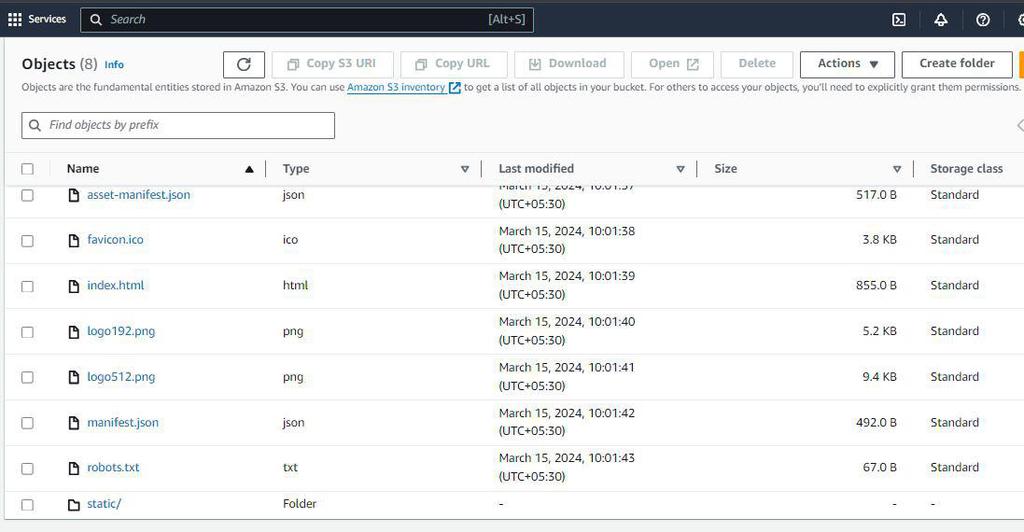Focus the Find objects by prefix field
Viewport: 1024px width, 532px height.
pyautogui.click(x=178, y=125)
